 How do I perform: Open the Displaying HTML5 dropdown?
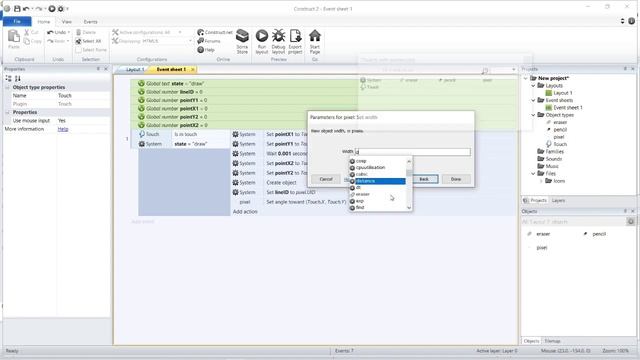[190, 41]
